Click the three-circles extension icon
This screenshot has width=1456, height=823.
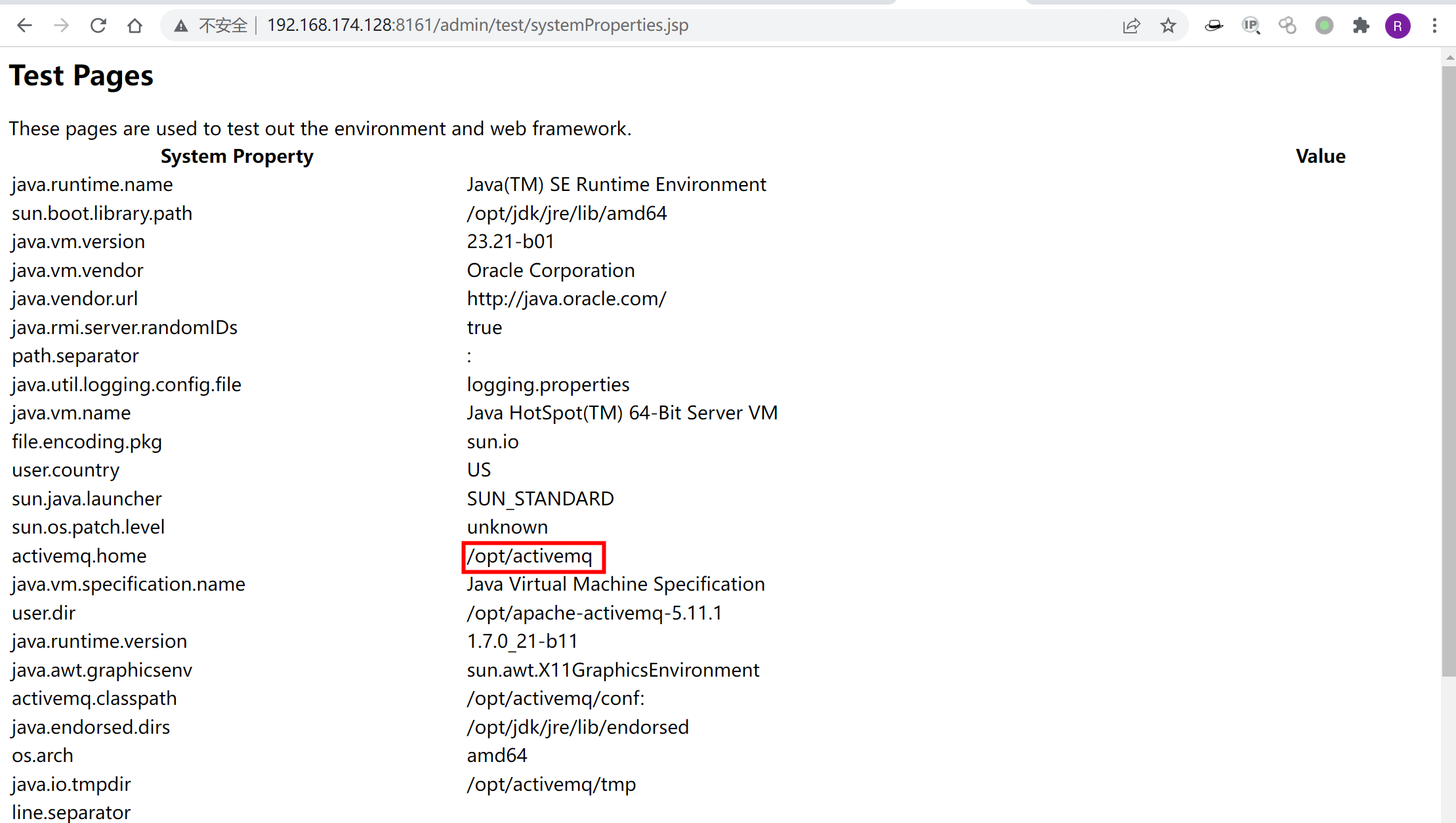(x=1287, y=26)
